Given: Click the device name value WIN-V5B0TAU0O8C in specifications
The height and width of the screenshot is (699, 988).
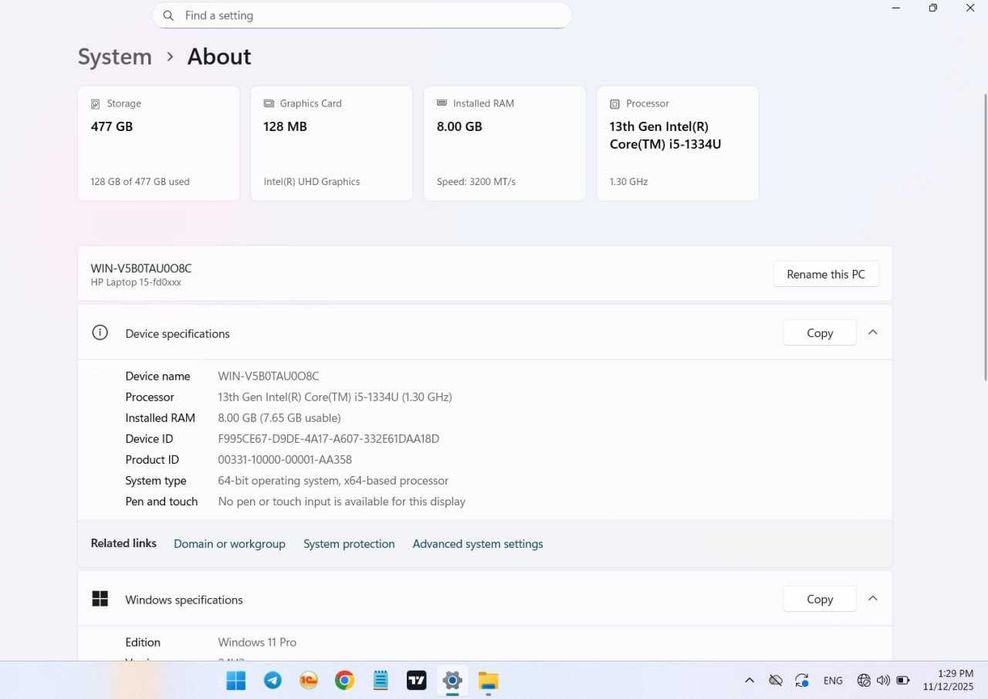Looking at the screenshot, I should tap(268, 376).
